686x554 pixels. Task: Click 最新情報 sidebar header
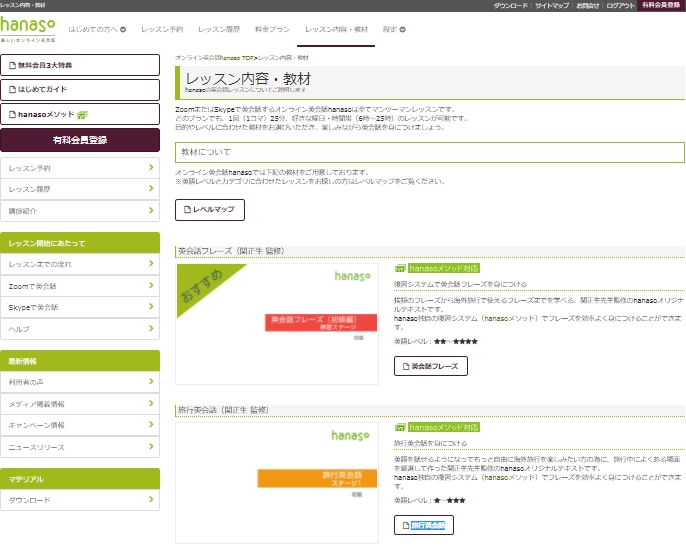point(80,361)
